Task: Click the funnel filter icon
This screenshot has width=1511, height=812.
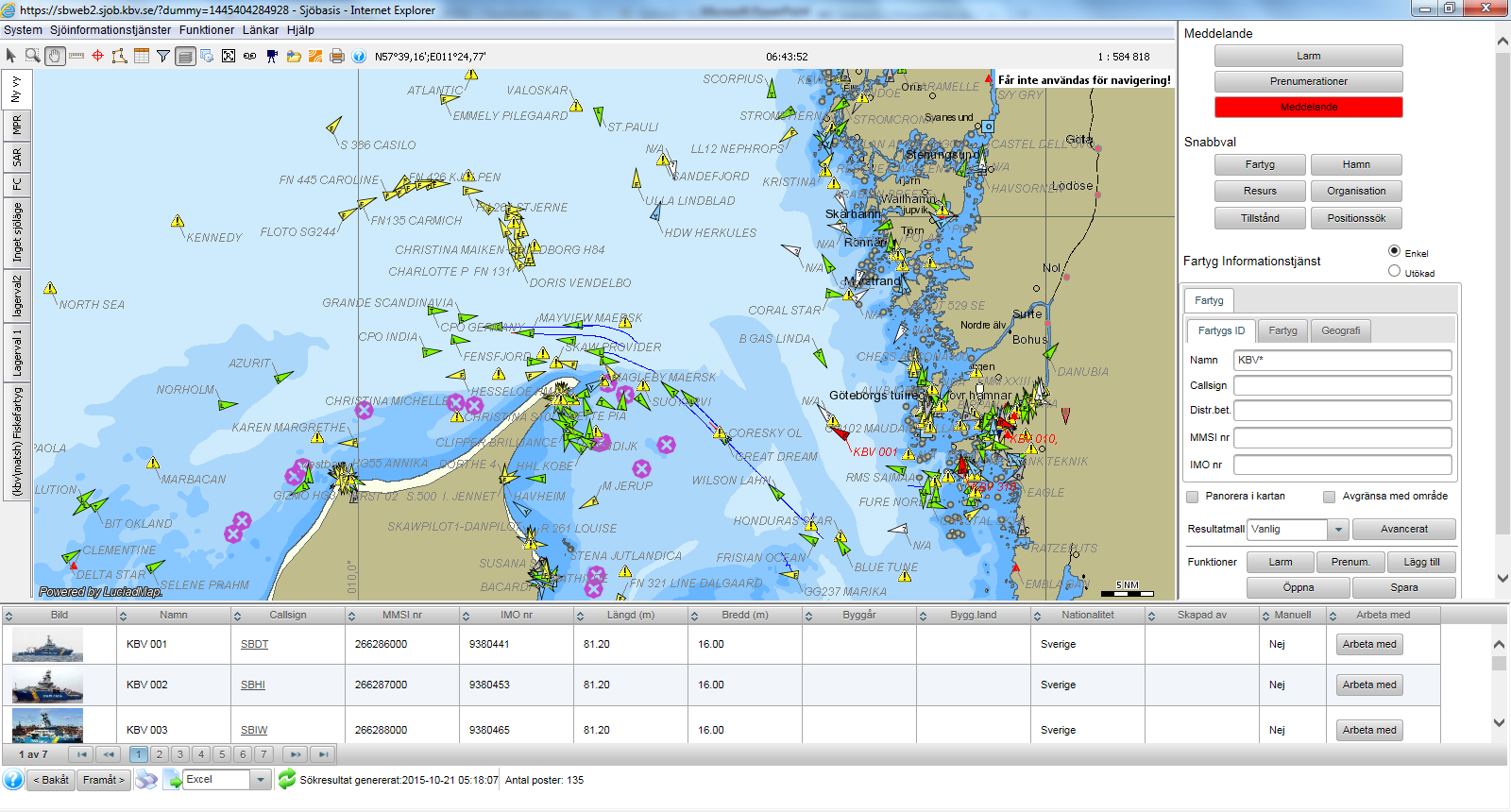Action: point(163,57)
